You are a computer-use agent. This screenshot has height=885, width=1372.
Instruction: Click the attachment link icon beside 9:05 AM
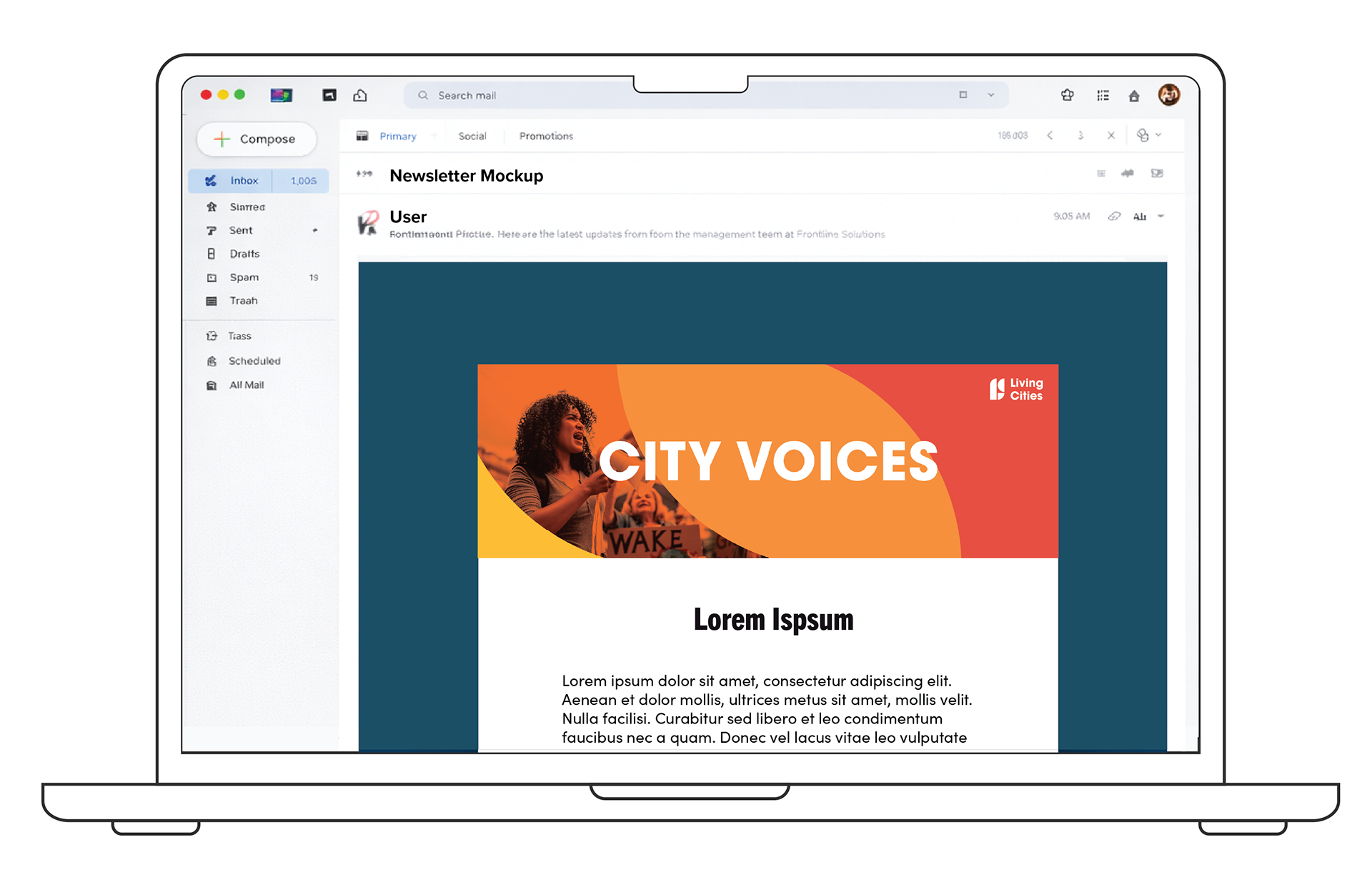coord(1114,216)
